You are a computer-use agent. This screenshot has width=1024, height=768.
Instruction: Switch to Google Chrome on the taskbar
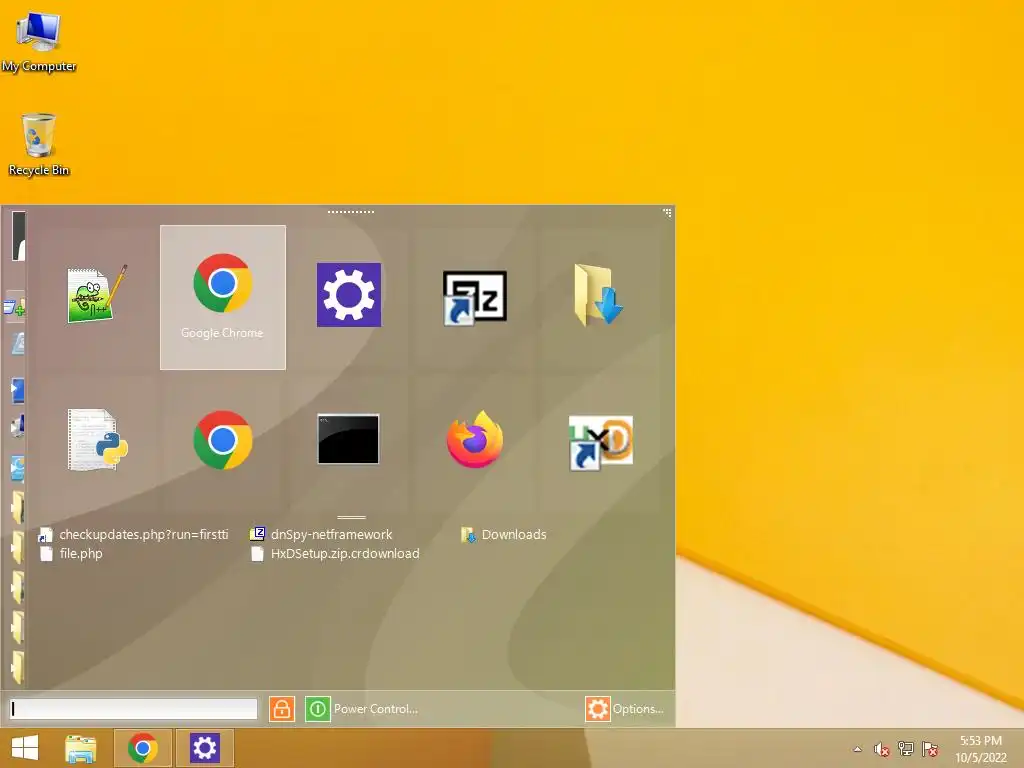click(x=143, y=748)
